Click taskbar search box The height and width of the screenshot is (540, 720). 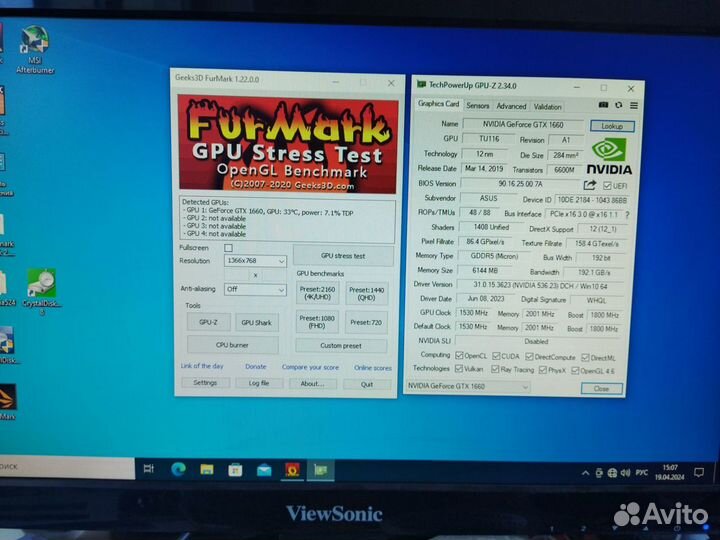point(67,467)
